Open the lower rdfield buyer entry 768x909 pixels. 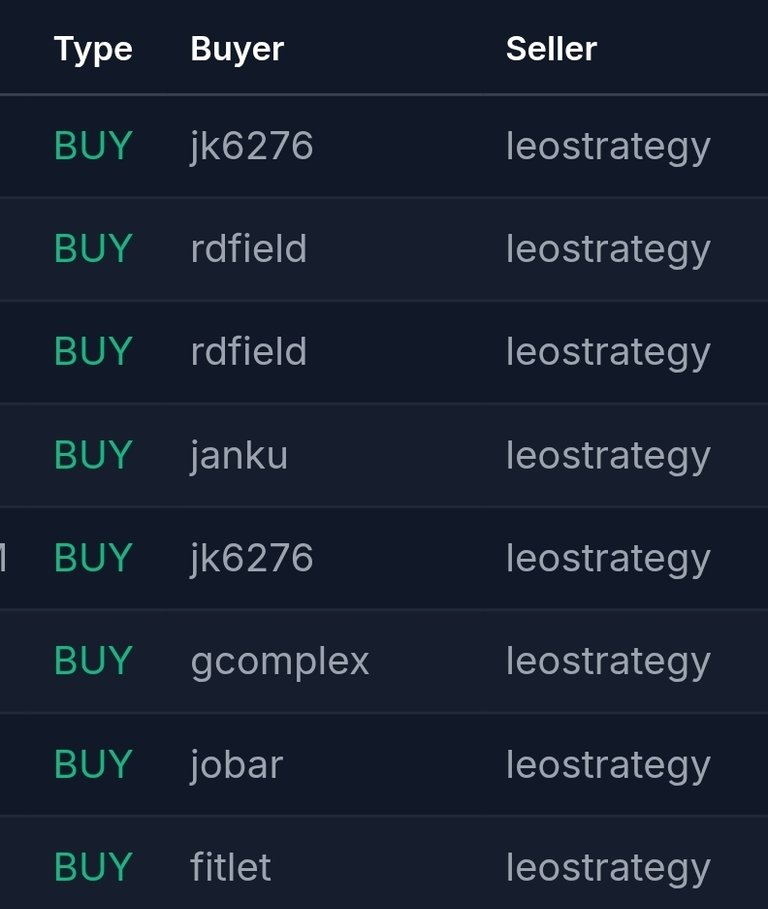point(249,352)
